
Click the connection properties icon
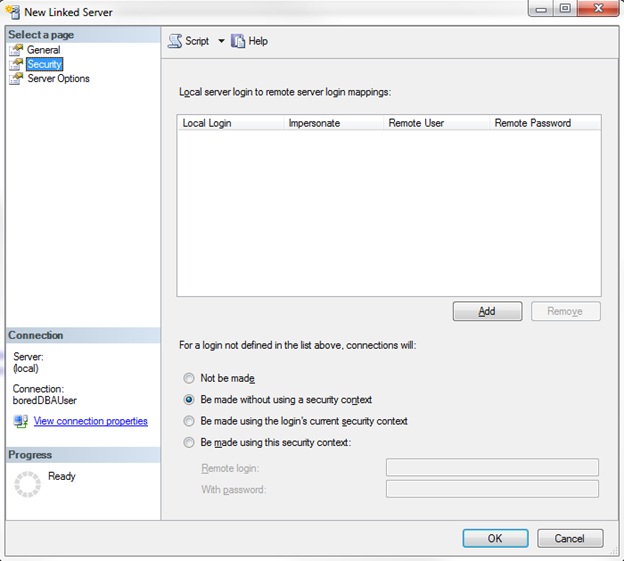[x=21, y=421]
